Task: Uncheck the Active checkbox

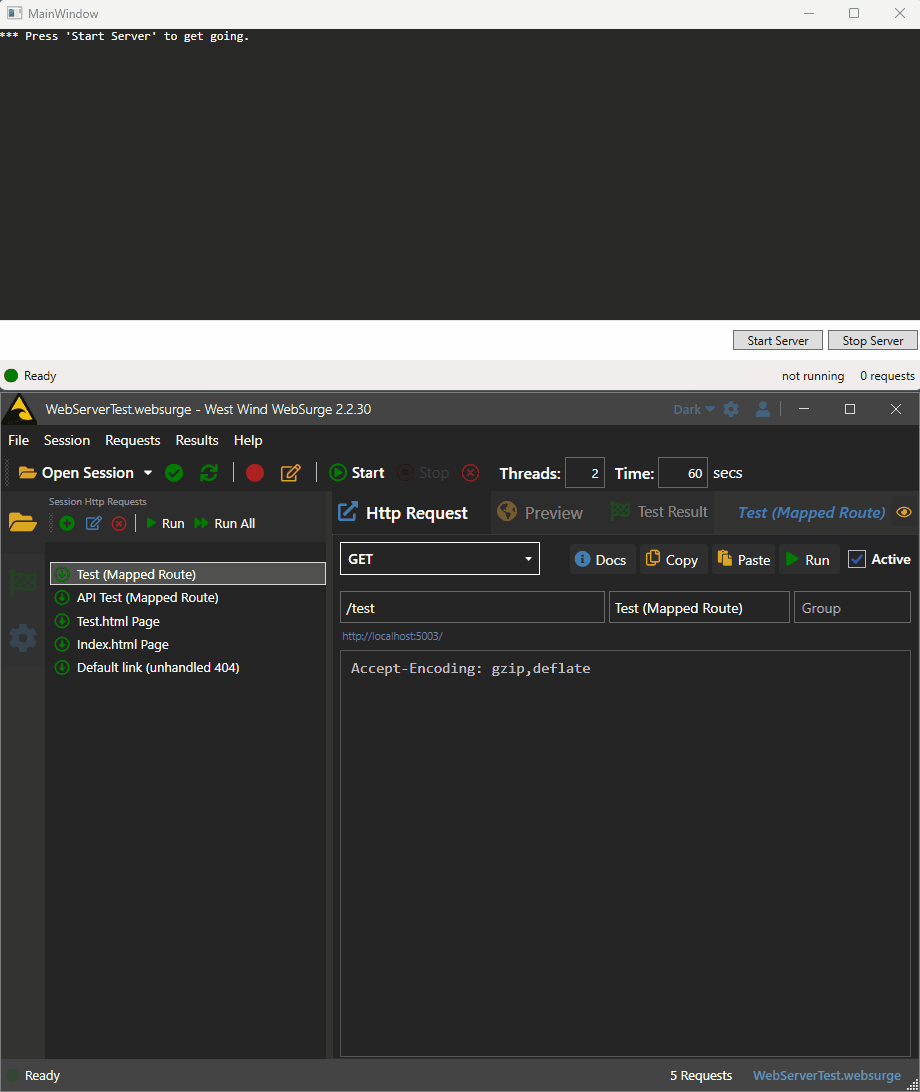Action: tap(857, 559)
